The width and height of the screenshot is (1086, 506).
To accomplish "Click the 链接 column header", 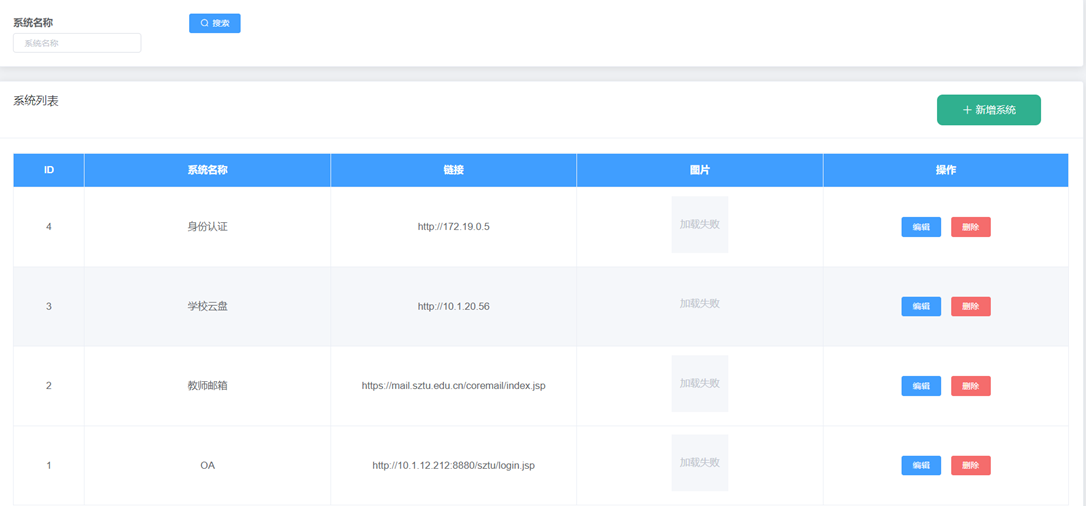I will (453, 170).
